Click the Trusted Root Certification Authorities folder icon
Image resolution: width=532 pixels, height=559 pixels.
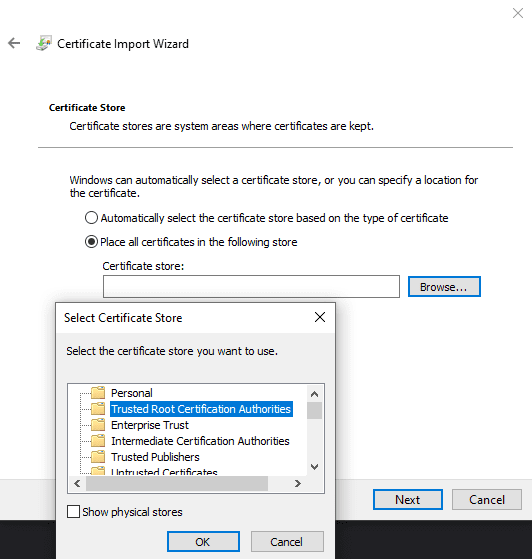(x=98, y=409)
